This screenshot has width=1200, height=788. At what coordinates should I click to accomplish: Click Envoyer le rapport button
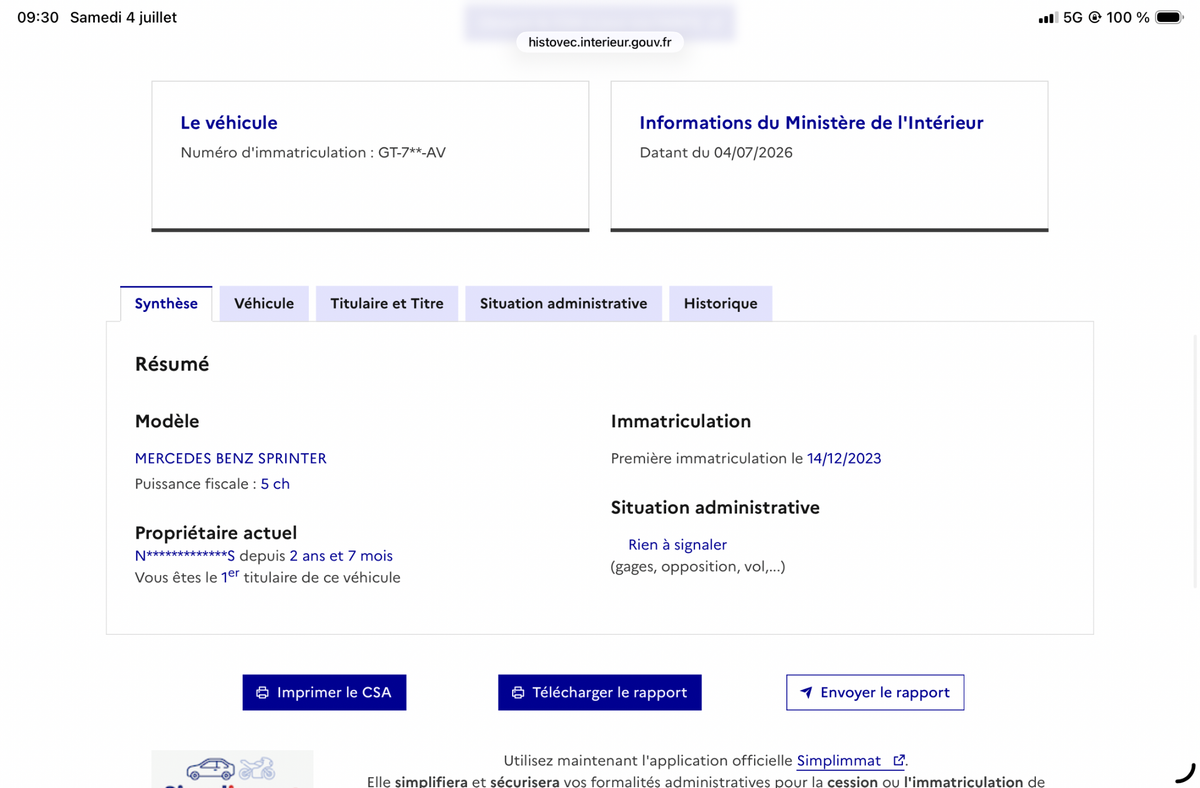tap(875, 692)
